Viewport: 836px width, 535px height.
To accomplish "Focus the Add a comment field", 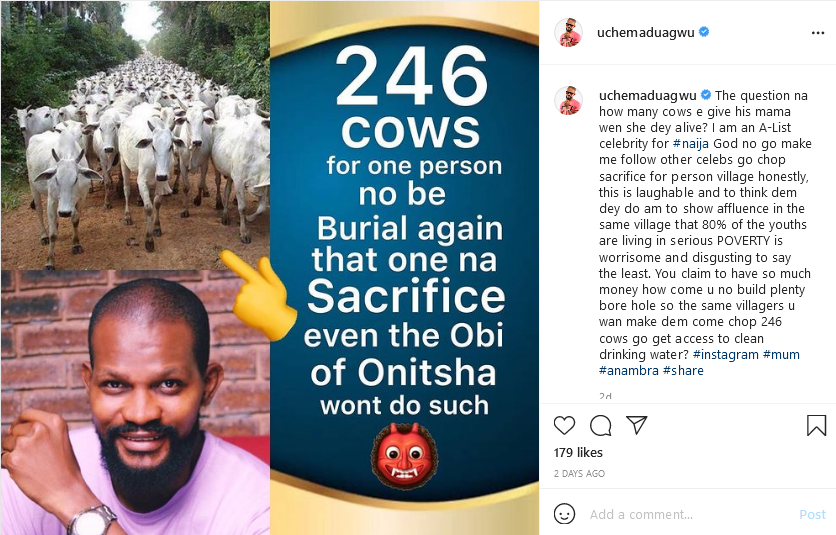I will (690, 514).
